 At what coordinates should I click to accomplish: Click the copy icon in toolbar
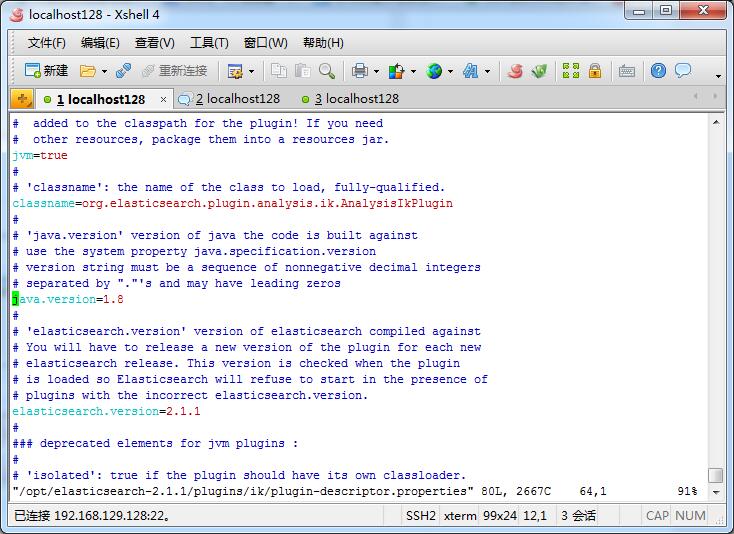(279, 71)
